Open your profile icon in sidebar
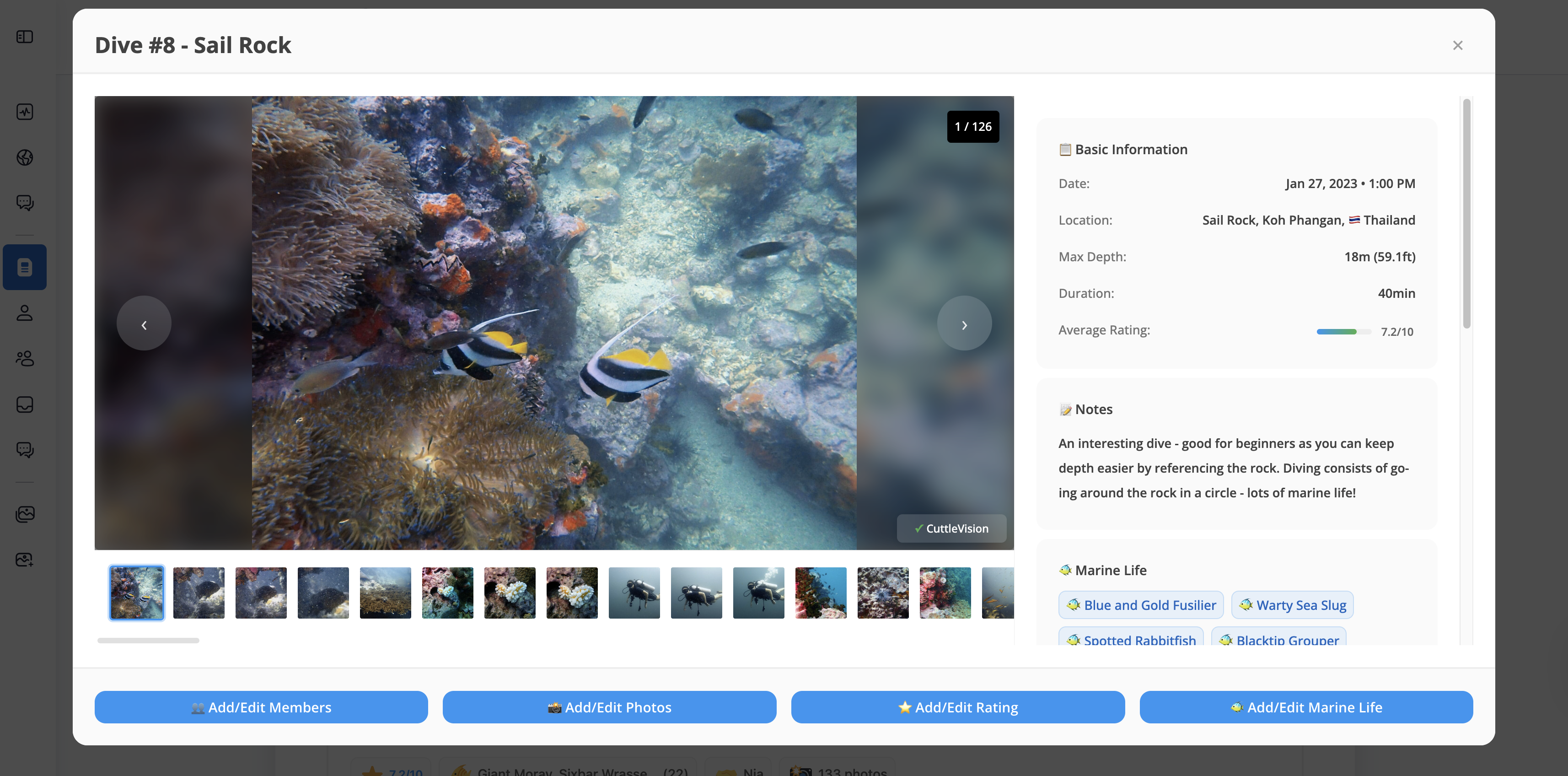 (25, 313)
